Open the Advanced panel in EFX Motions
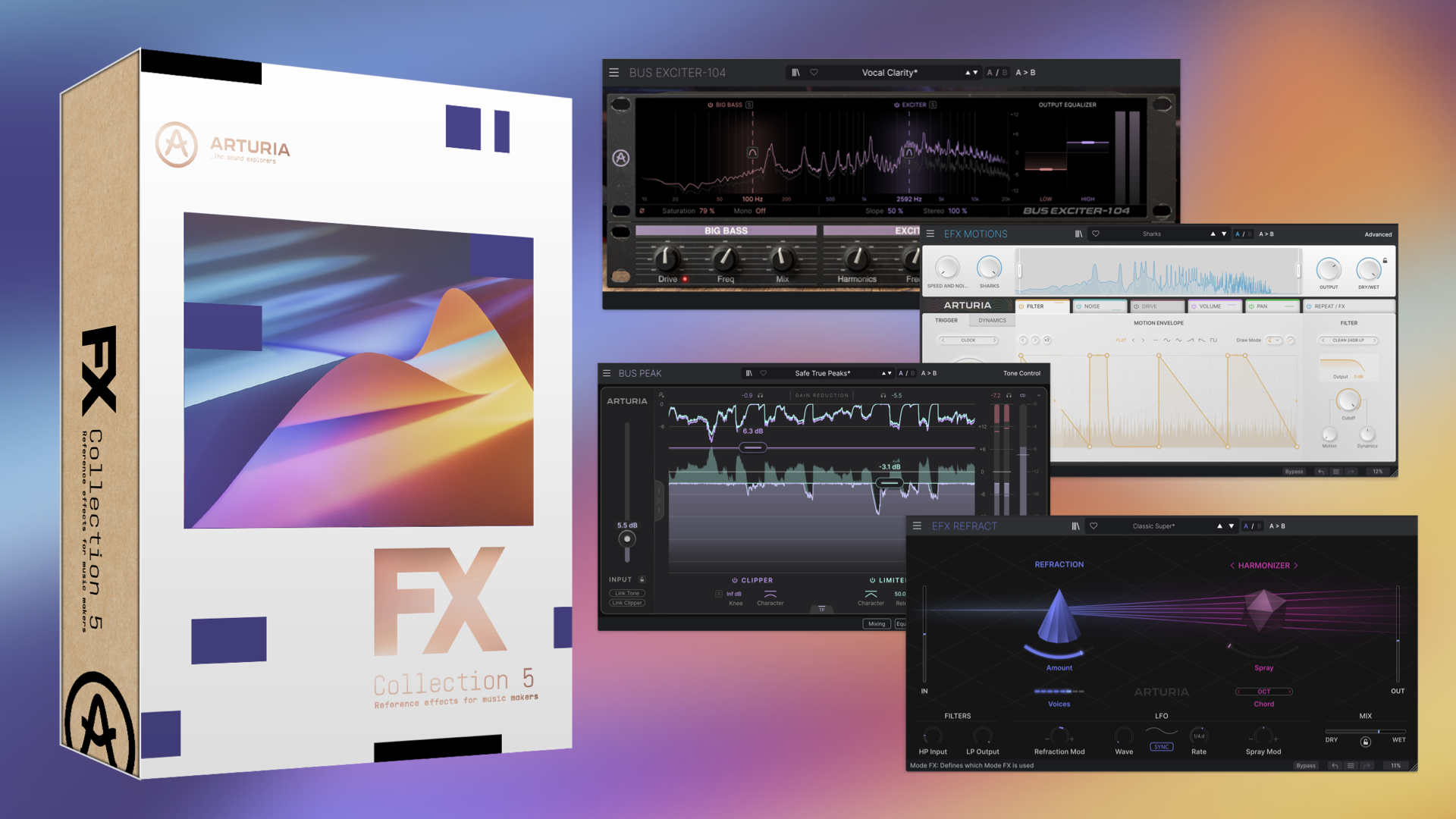 (x=1378, y=234)
